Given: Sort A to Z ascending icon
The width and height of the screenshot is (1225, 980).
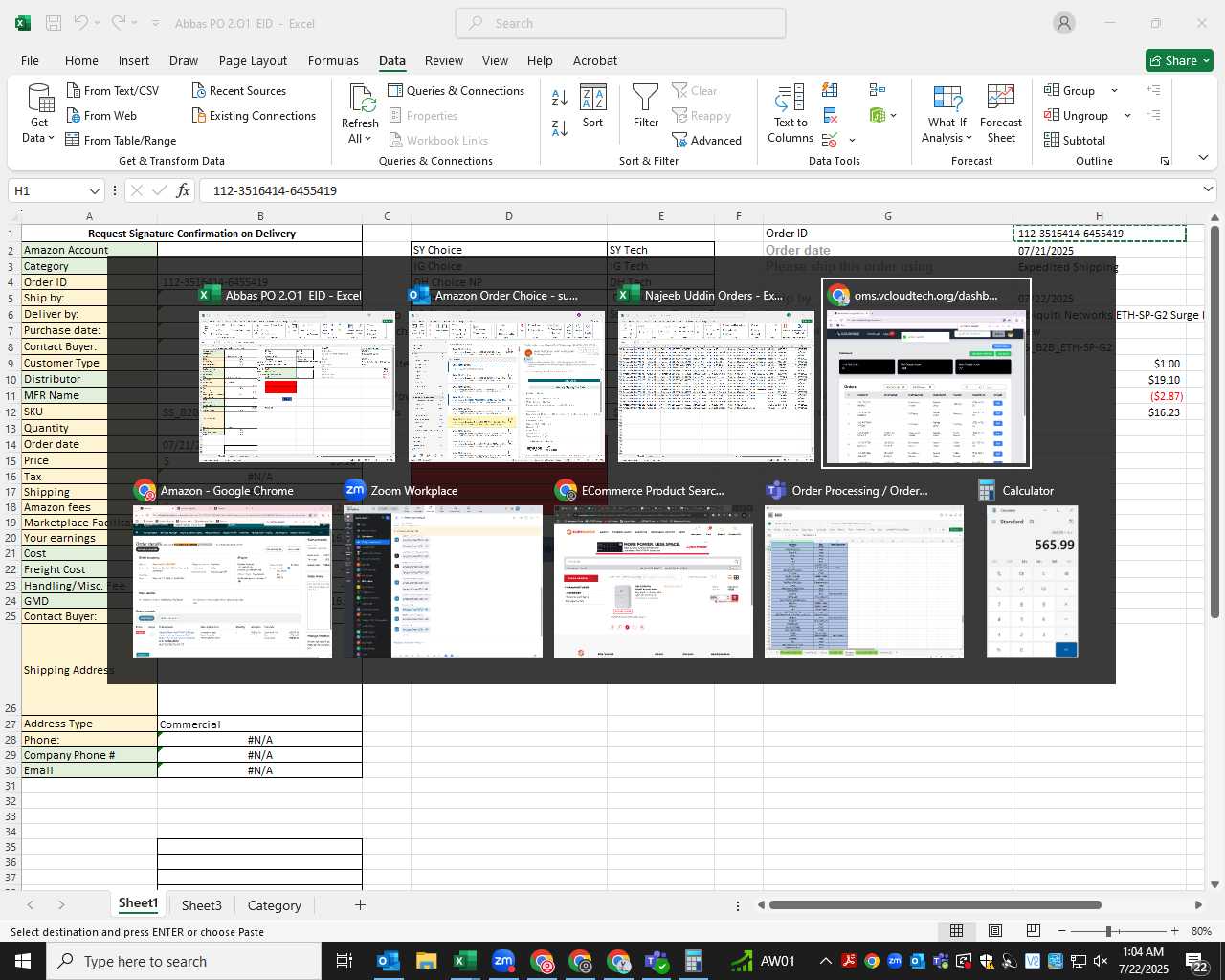Looking at the screenshot, I should (x=560, y=97).
